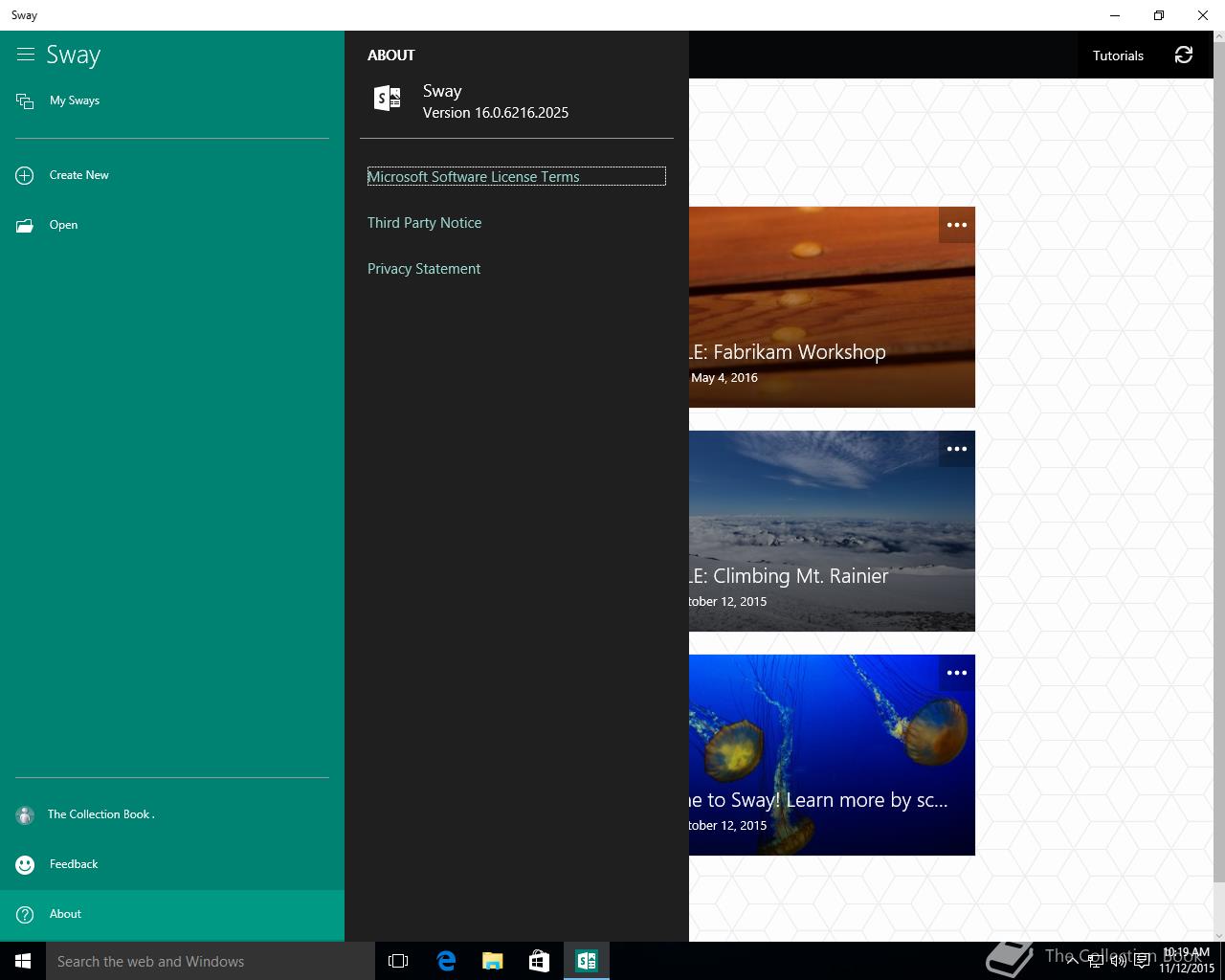Open the Third Party Notice link
The height and width of the screenshot is (980, 1225).
click(x=424, y=223)
